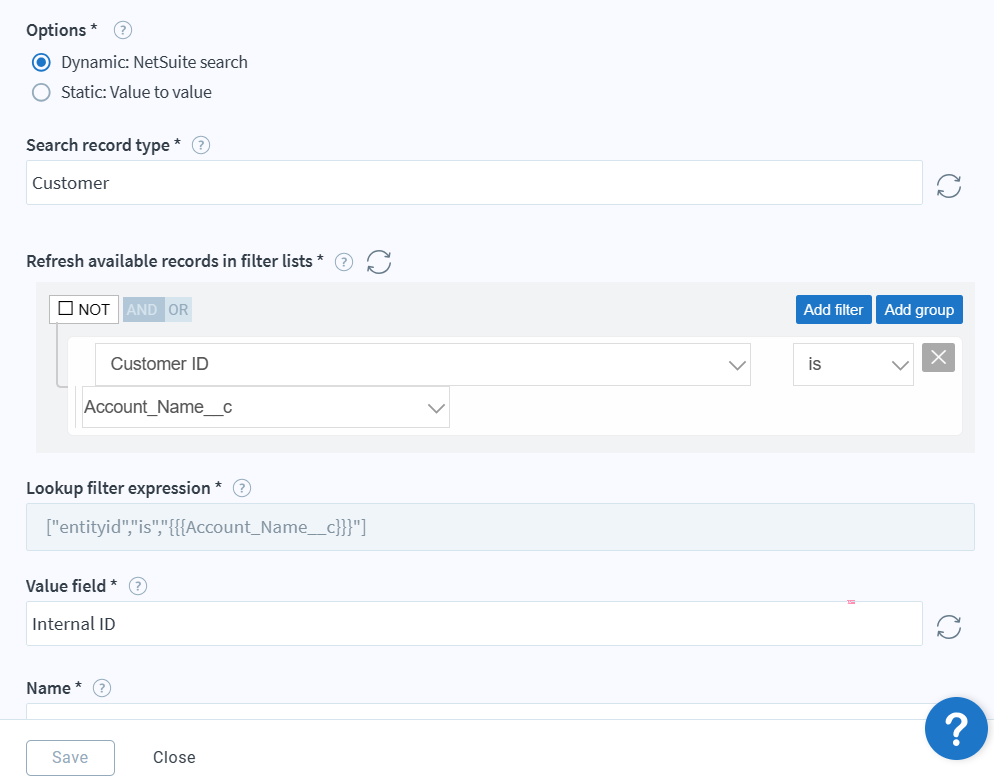994x778 pixels.
Task: Click help icon beside Lookup filter expression
Action: pyautogui.click(x=242, y=488)
